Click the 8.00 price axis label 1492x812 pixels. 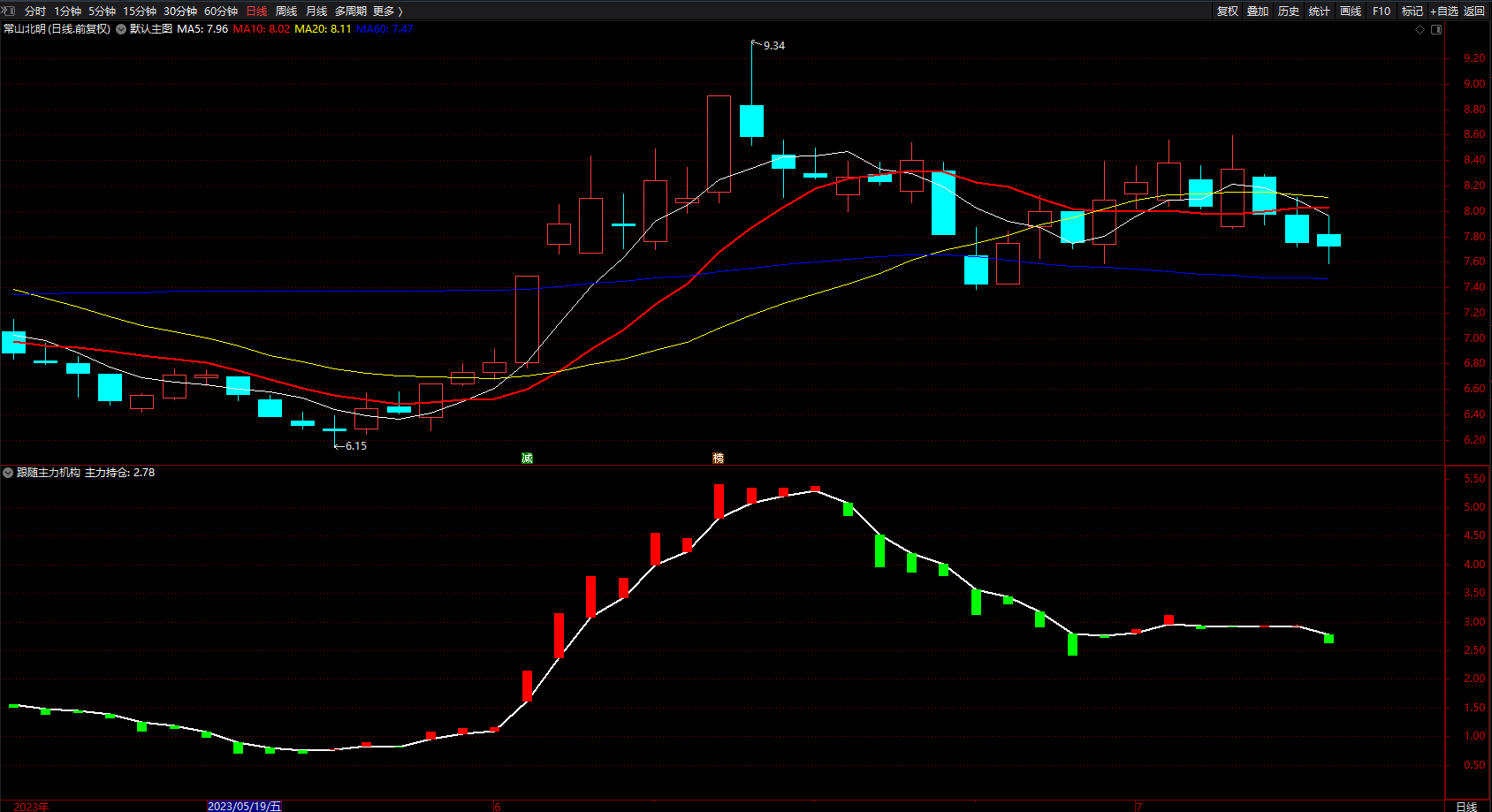coord(1474,211)
